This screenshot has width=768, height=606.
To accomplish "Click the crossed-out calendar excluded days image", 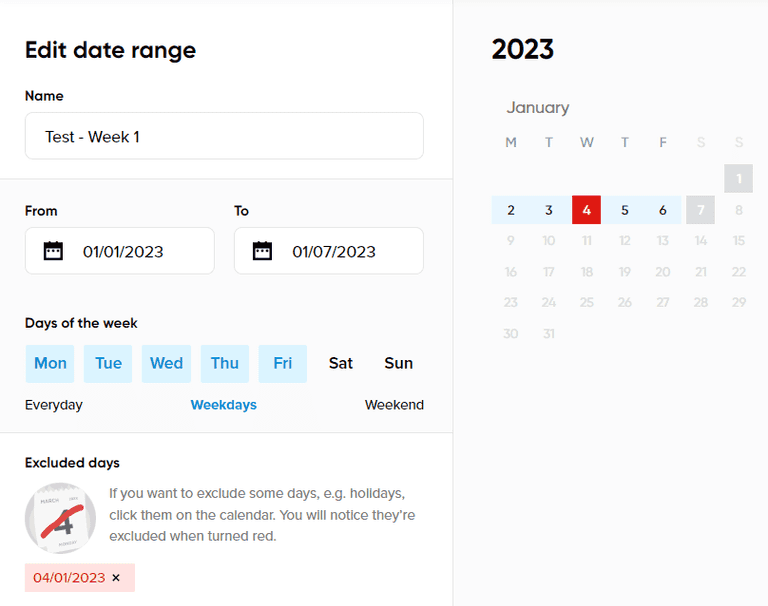I will [60, 518].
